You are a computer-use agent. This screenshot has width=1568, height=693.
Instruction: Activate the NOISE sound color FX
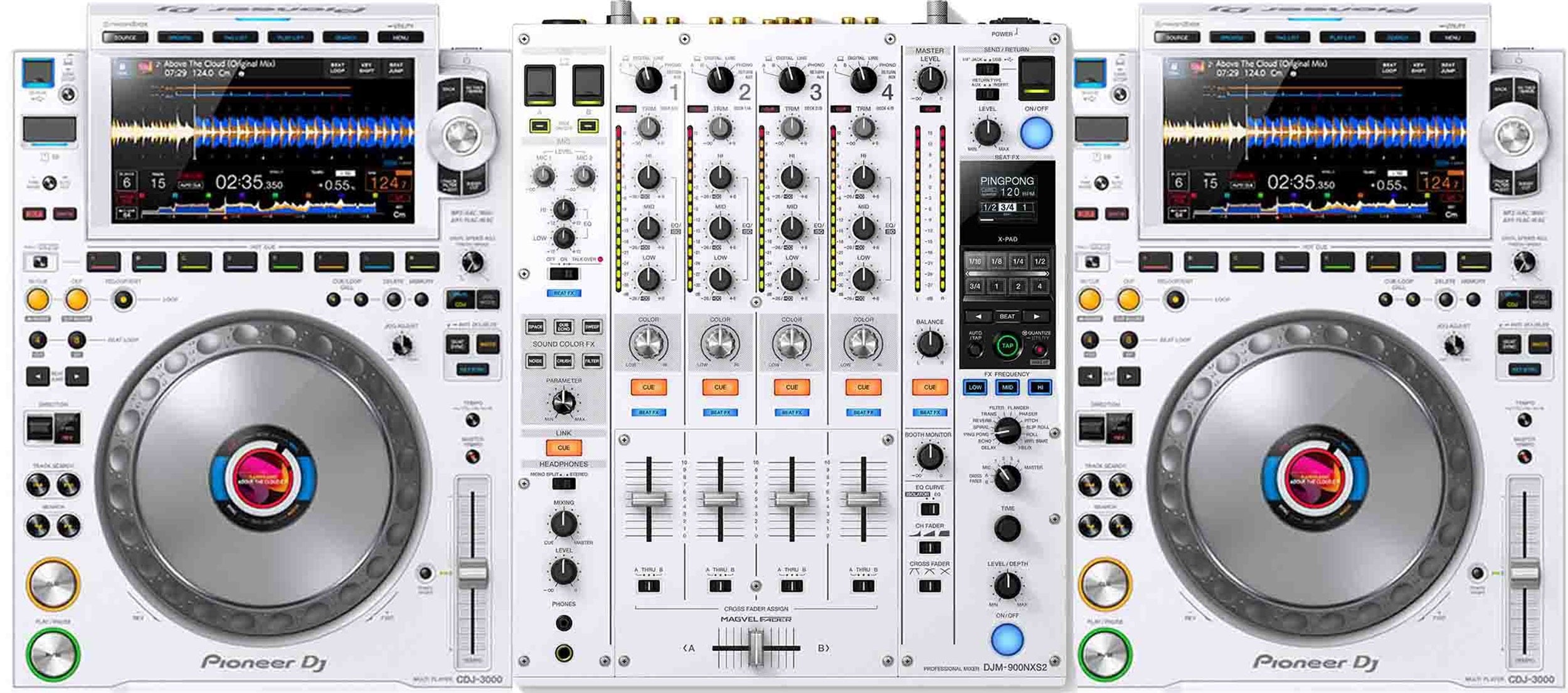[535, 361]
